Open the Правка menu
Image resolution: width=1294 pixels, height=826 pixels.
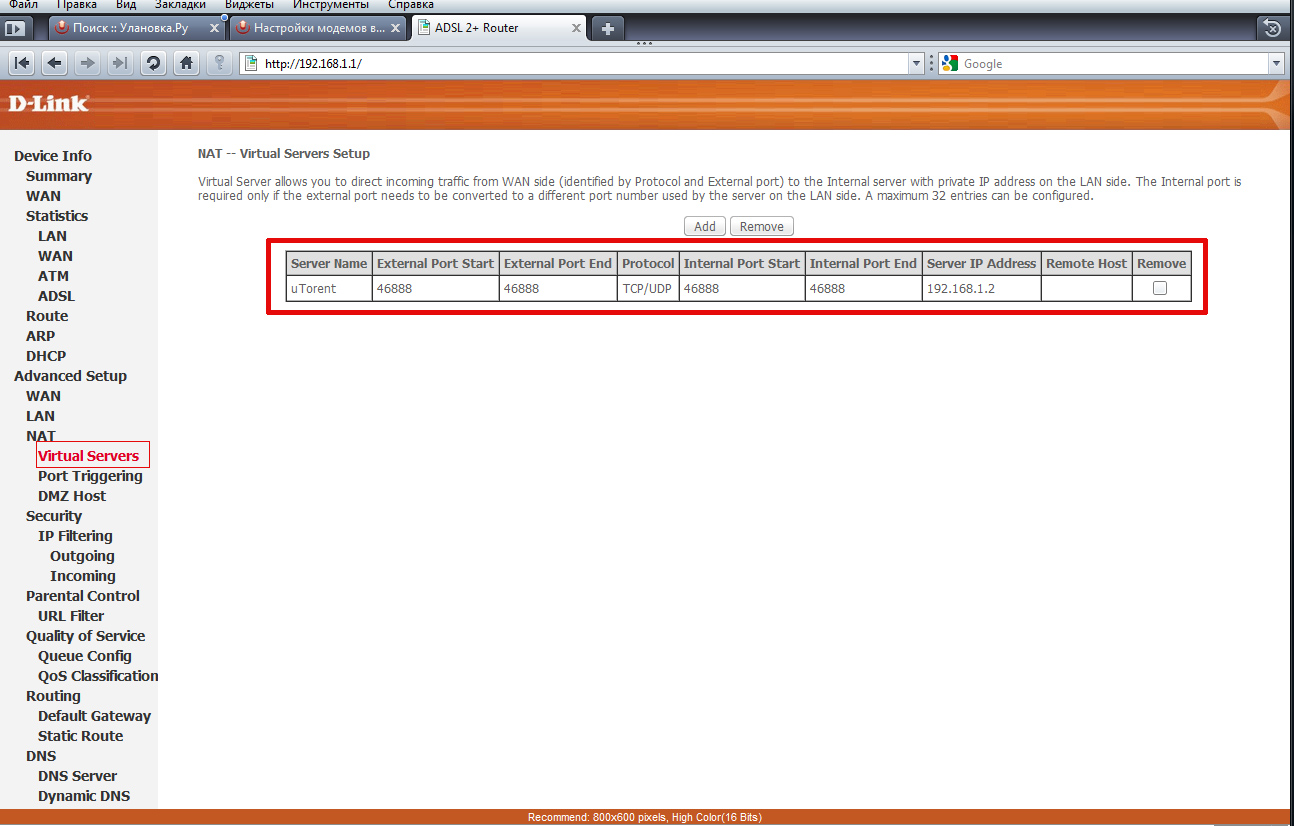pyautogui.click(x=77, y=5)
